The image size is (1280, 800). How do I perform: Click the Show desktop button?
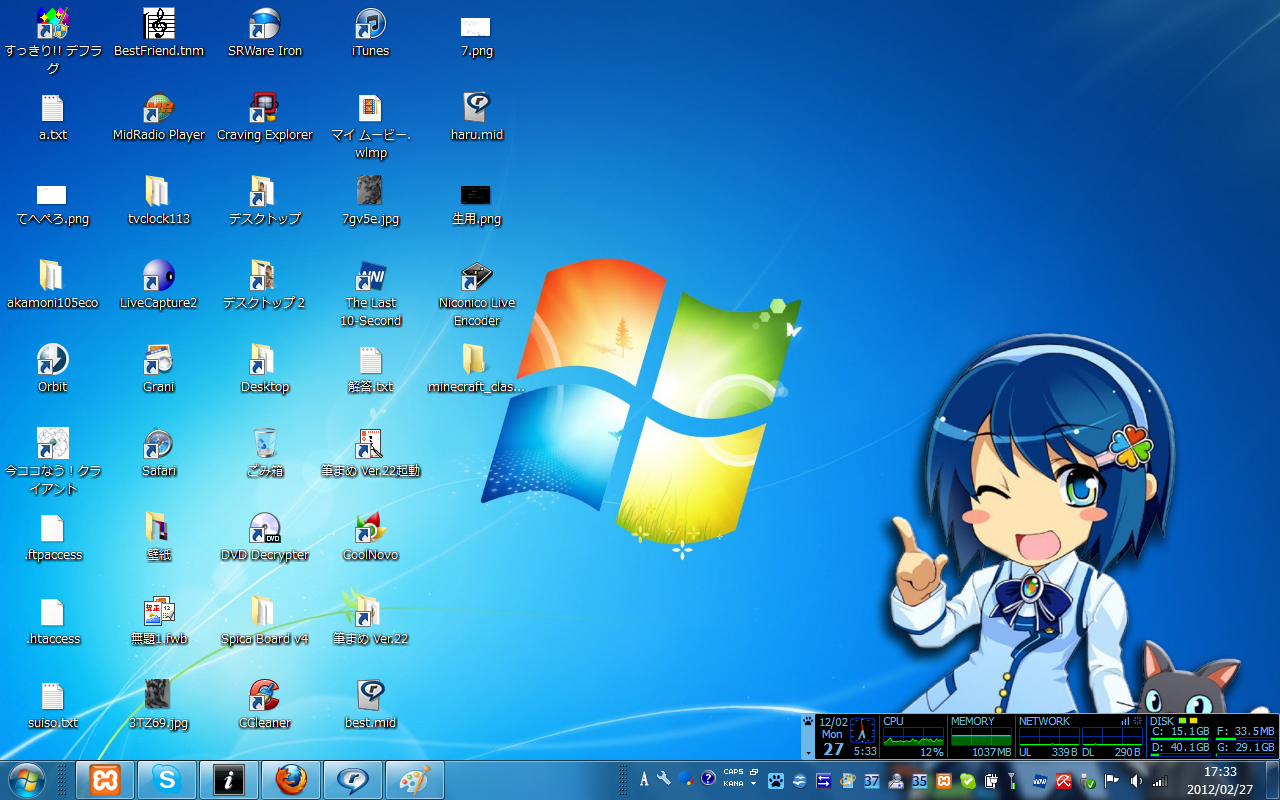(x=1273, y=780)
